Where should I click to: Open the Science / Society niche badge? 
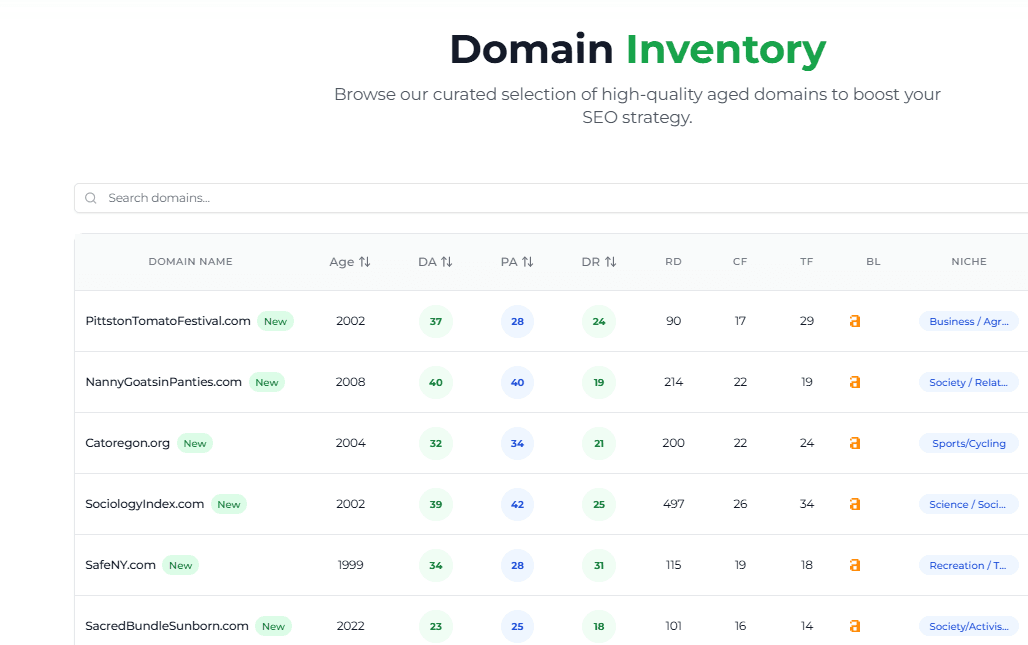coord(968,504)
